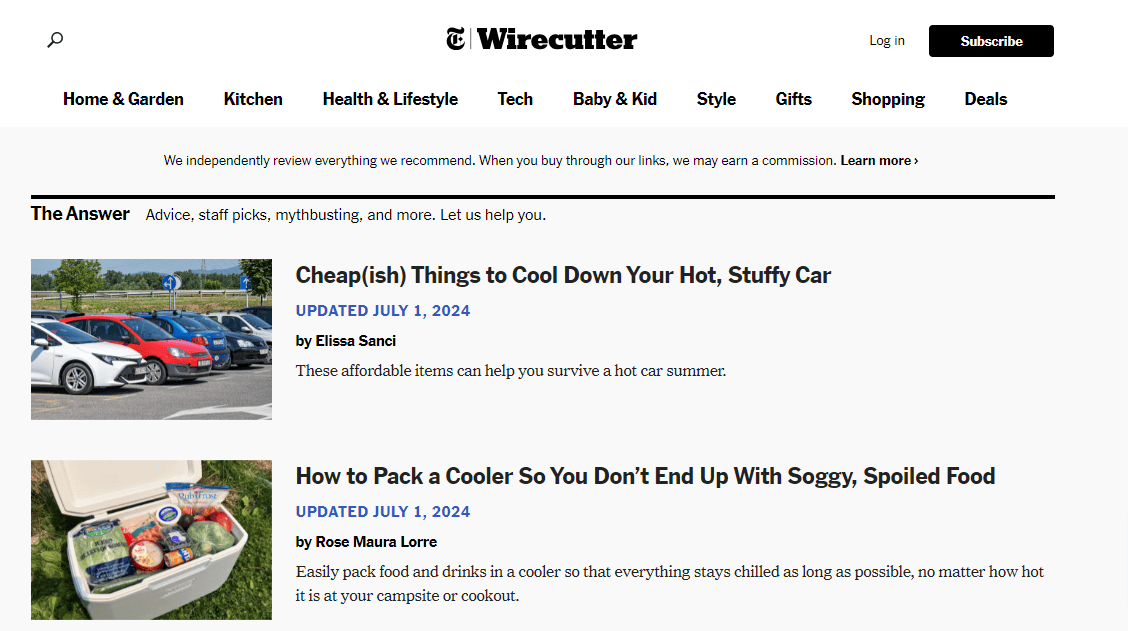Select the Kitchen navigation category
This screenshot has width=1128, height=631.
253,99
